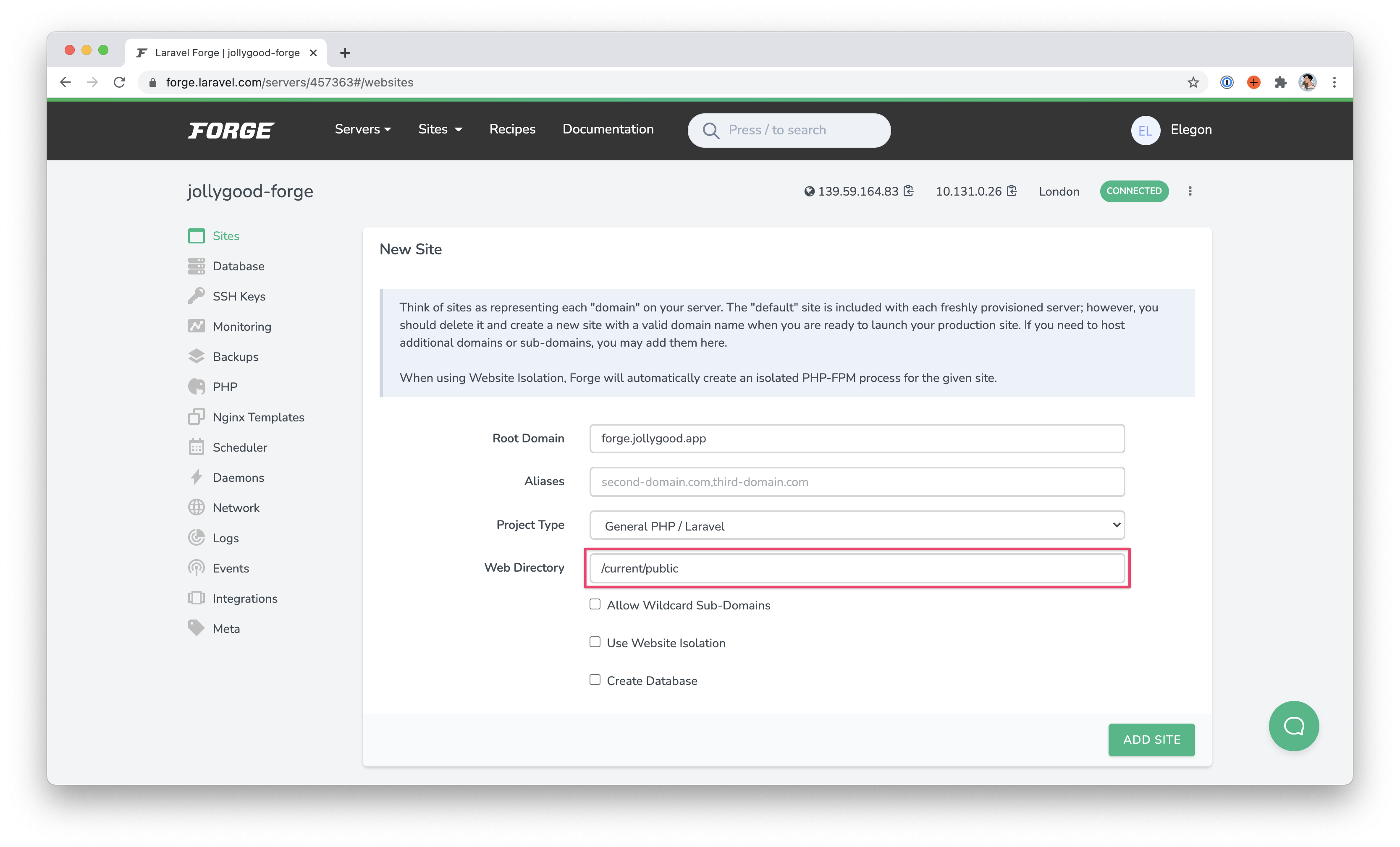Open the Elegon account menu
The width and height of the screenshot is (1400, 847).
1191,130
